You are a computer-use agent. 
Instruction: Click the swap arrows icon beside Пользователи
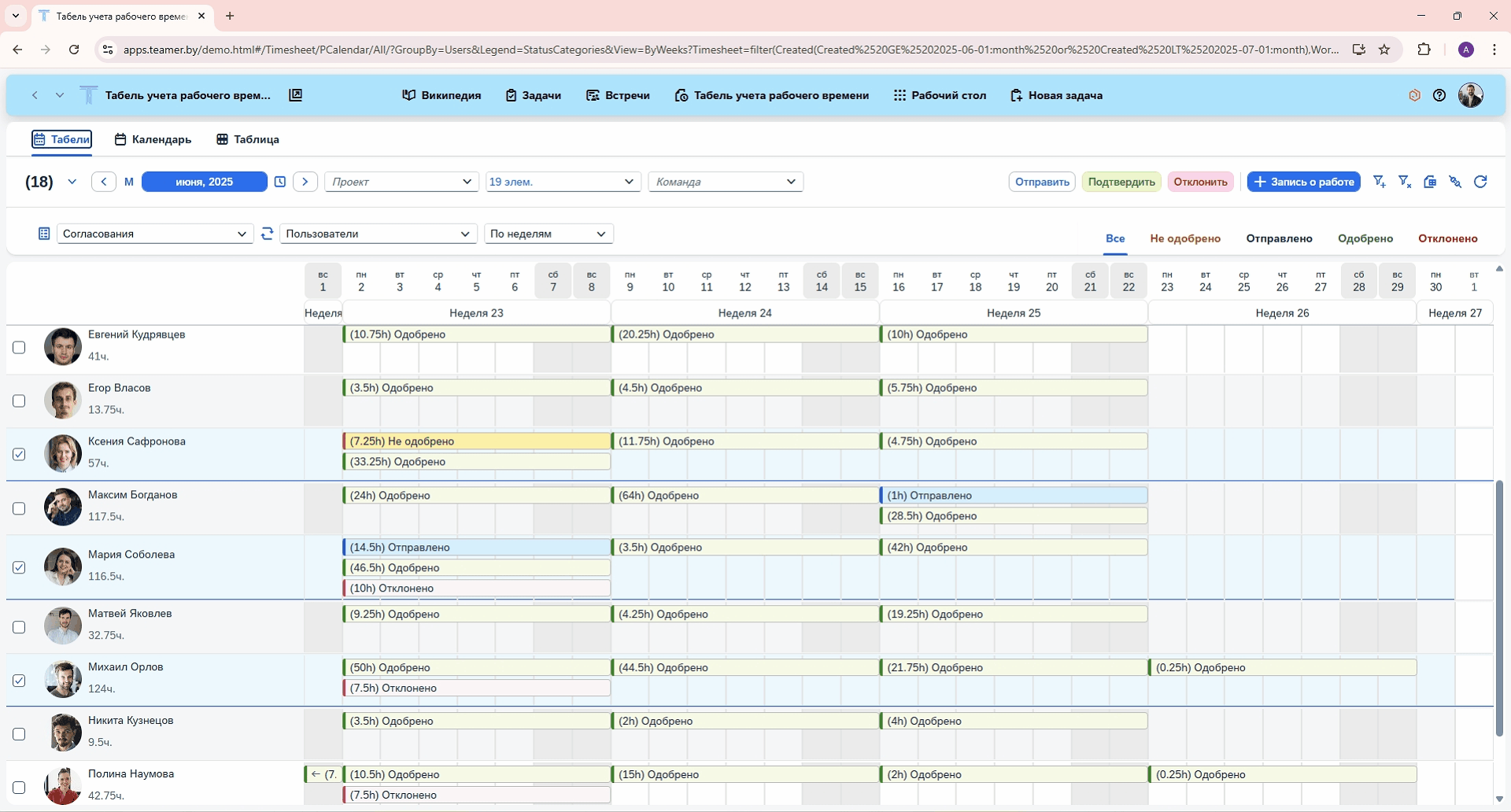point(268,234)
